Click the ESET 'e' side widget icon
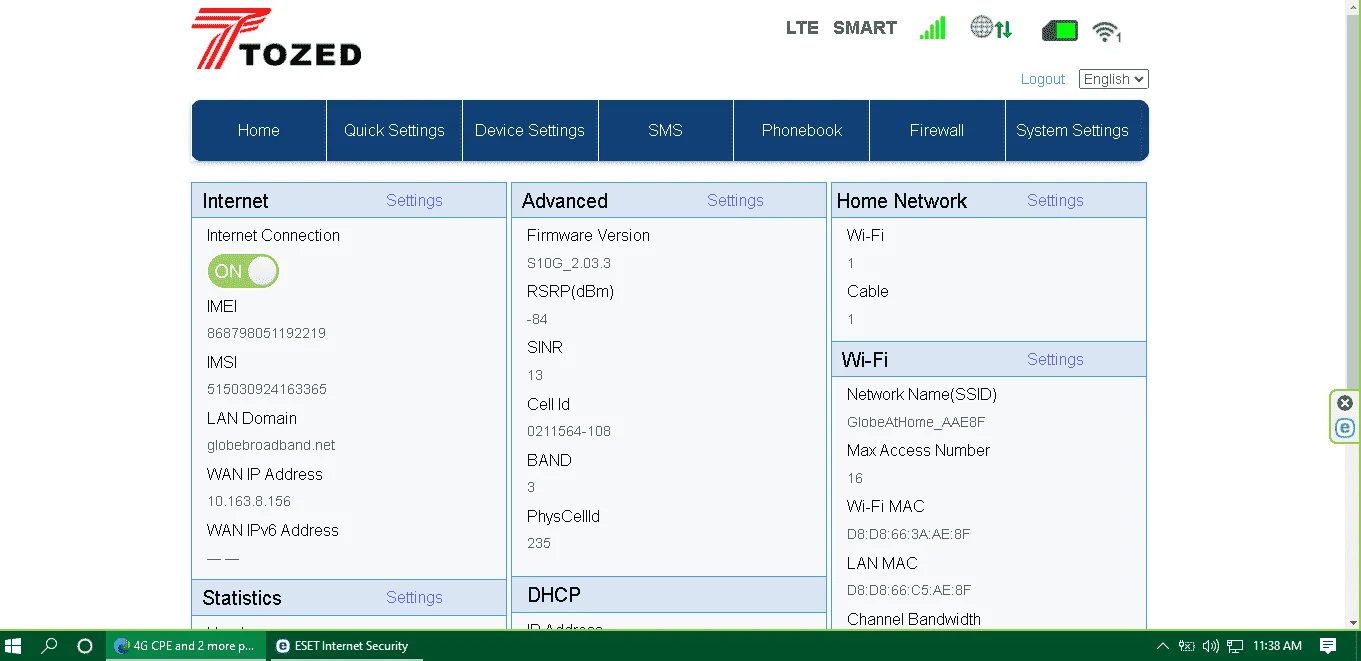The image size is (1361, 661). pyautogui.click(x=1345, y=428)
